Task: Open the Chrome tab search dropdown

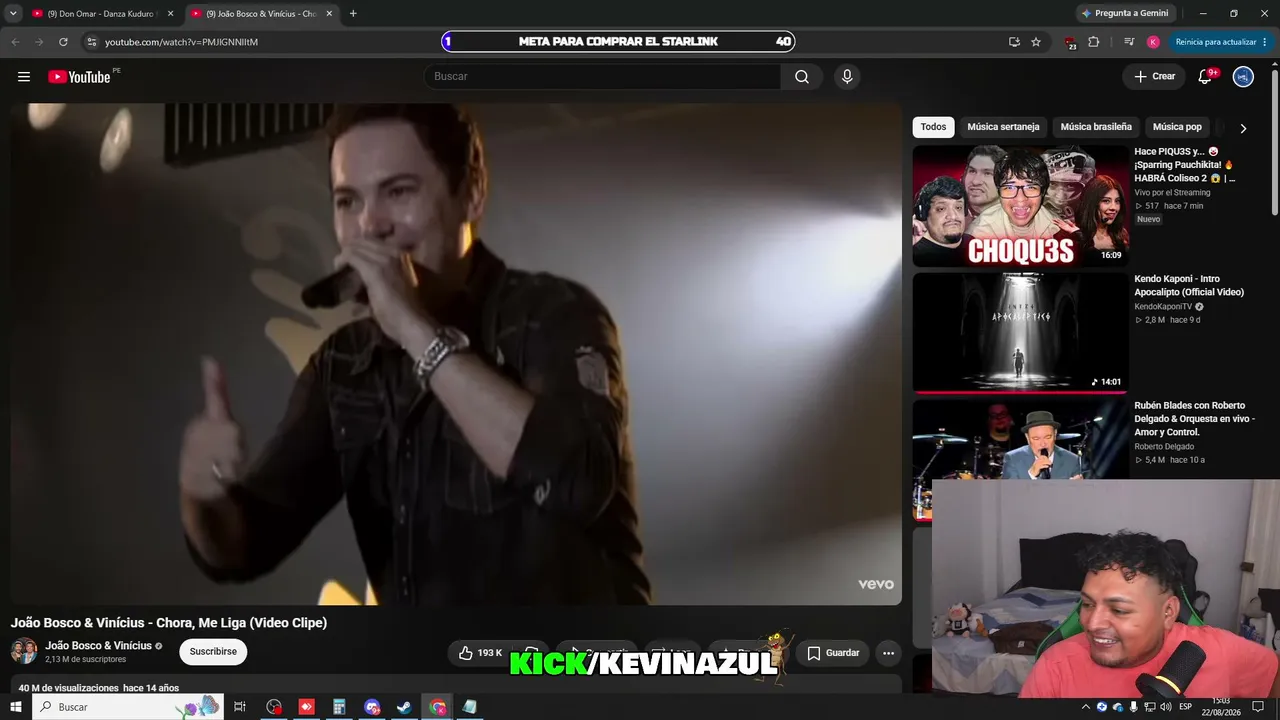Action: tap(13, 13)
